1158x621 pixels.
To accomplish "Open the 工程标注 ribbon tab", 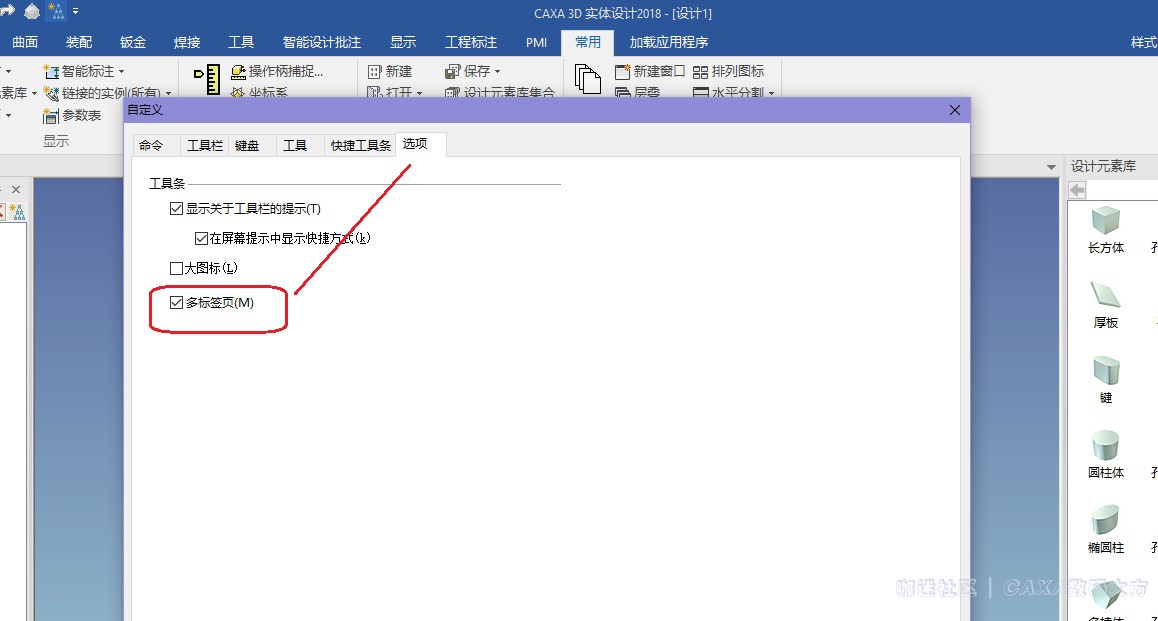I will [x=470, y=42].
